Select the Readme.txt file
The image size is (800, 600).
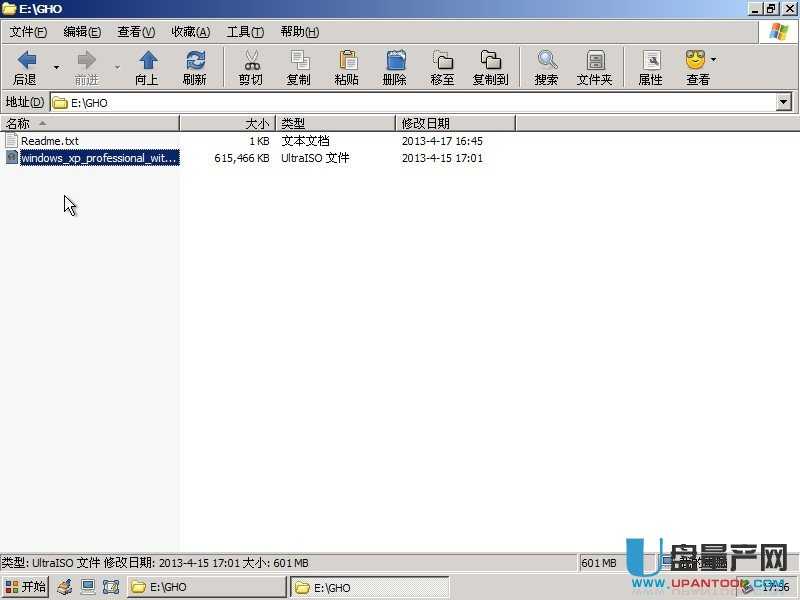tap(50, 141)
